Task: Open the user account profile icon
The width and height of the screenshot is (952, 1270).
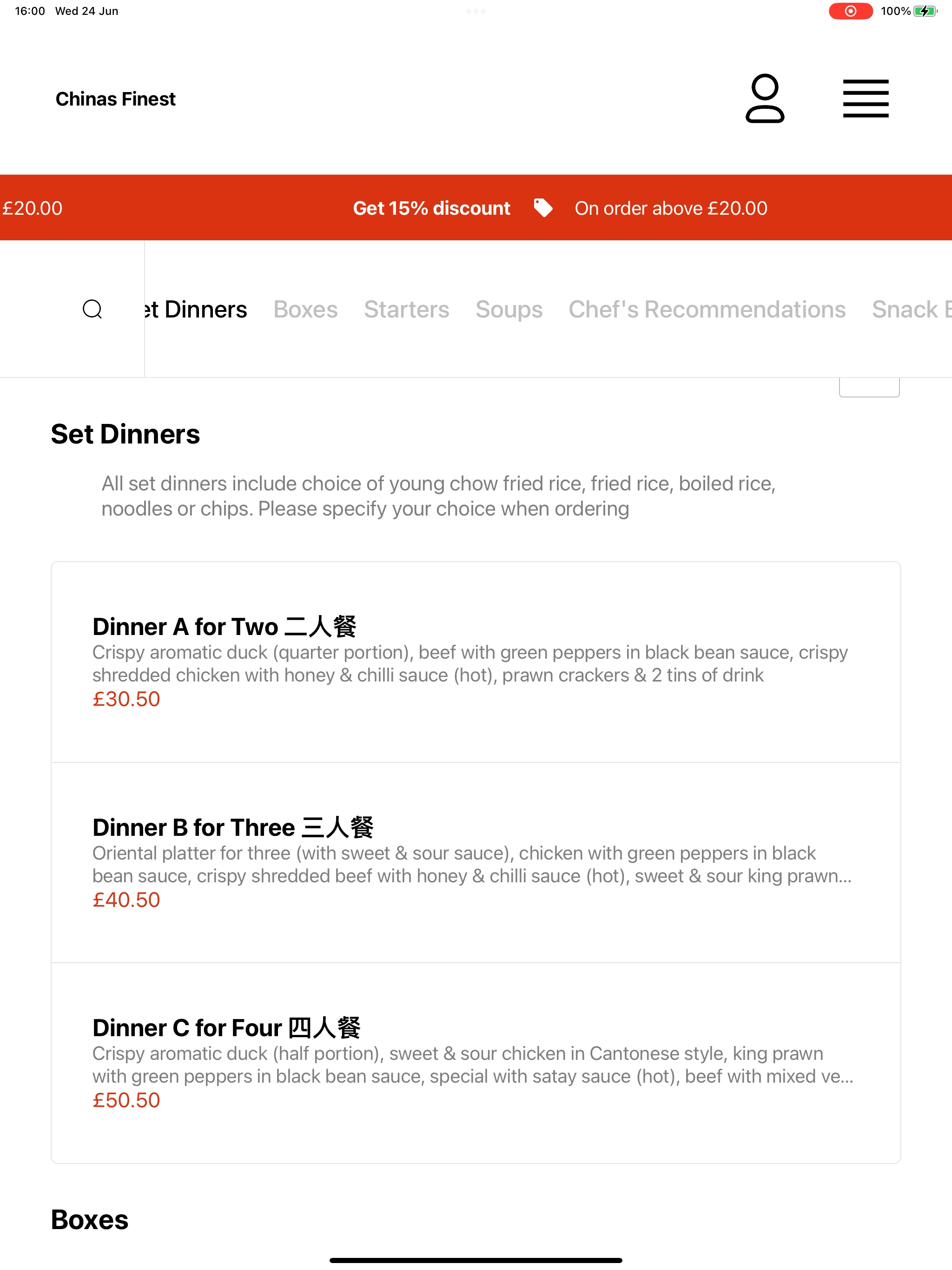Action: (765, 98)
